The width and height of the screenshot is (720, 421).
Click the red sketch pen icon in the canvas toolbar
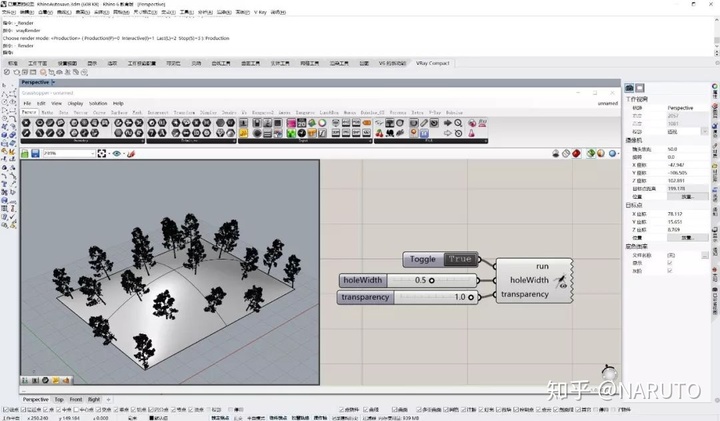click(x=131, y=153)
